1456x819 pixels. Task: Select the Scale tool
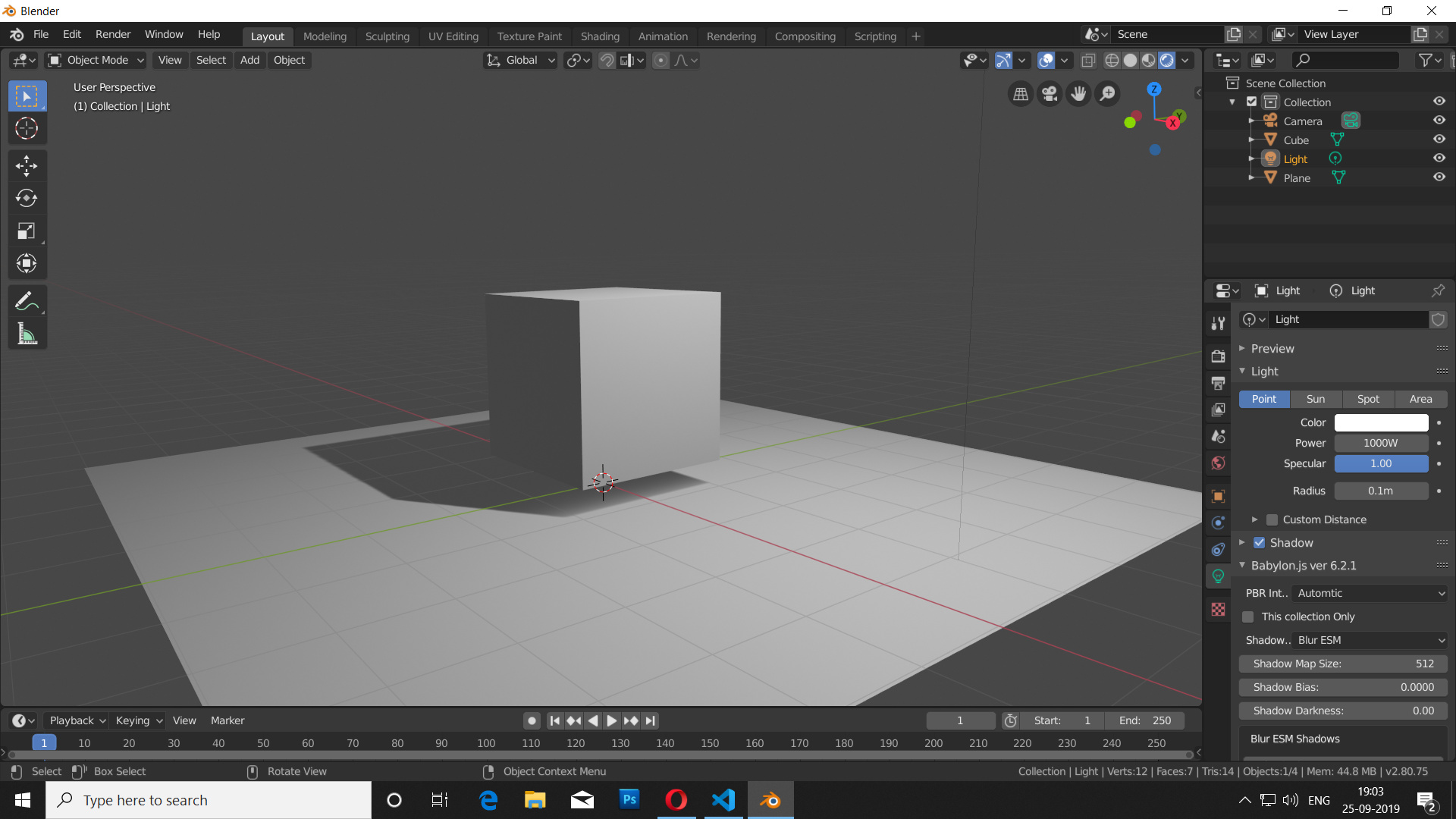27,231
